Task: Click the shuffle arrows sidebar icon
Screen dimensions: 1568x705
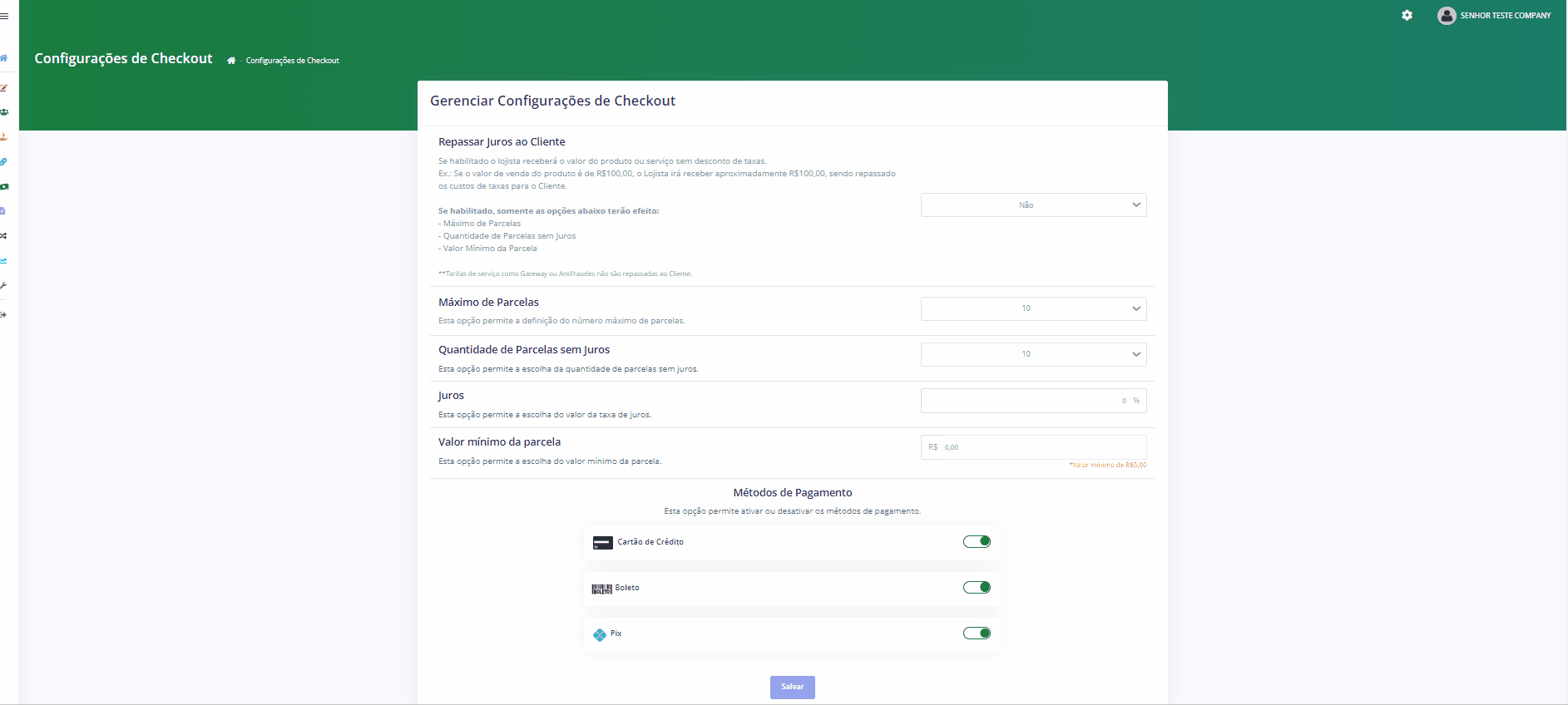Action: coord(3,236)
